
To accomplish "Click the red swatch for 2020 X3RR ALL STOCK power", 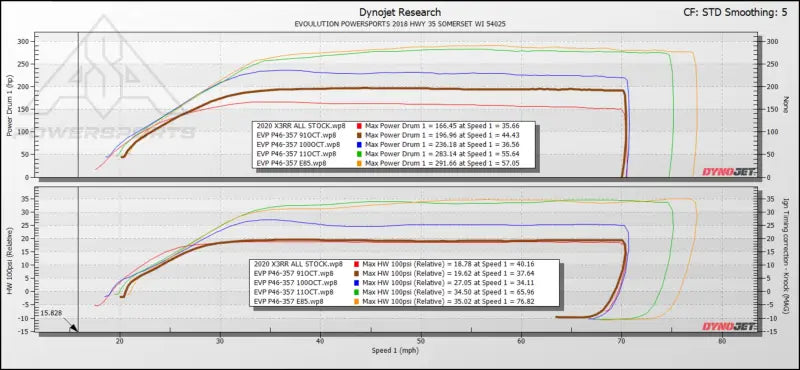I will tap(360, 125).
